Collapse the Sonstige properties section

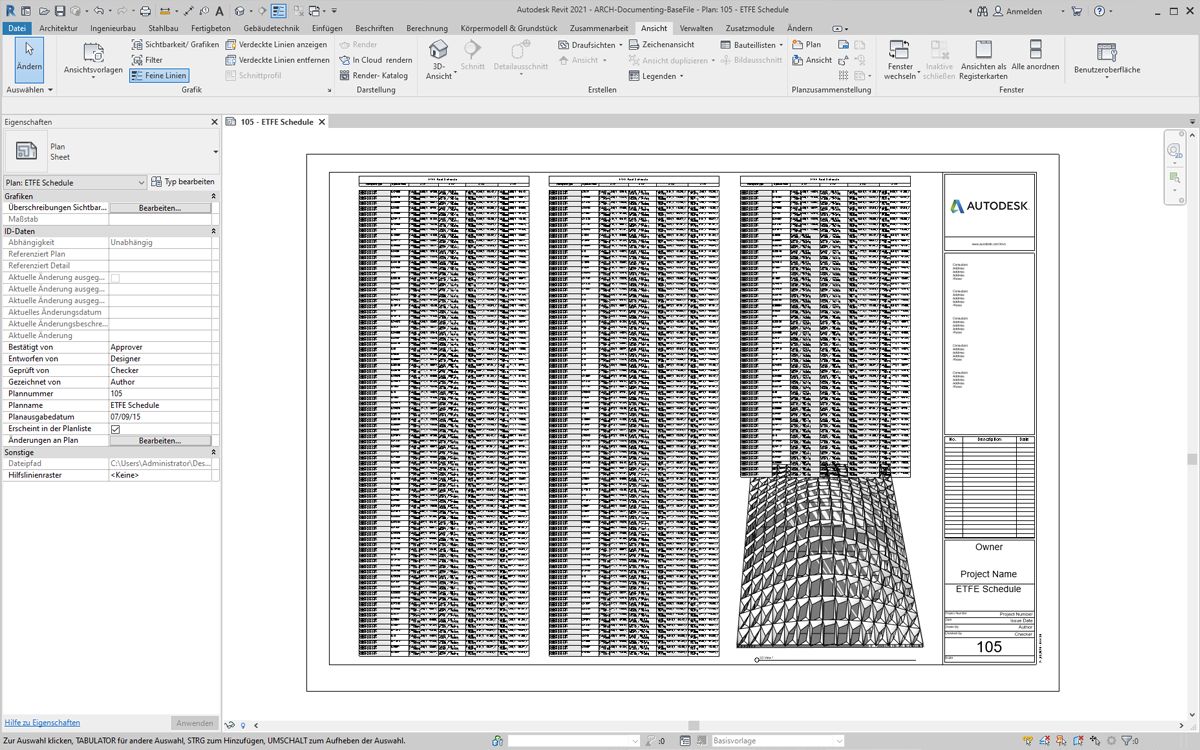click(213, 452)
